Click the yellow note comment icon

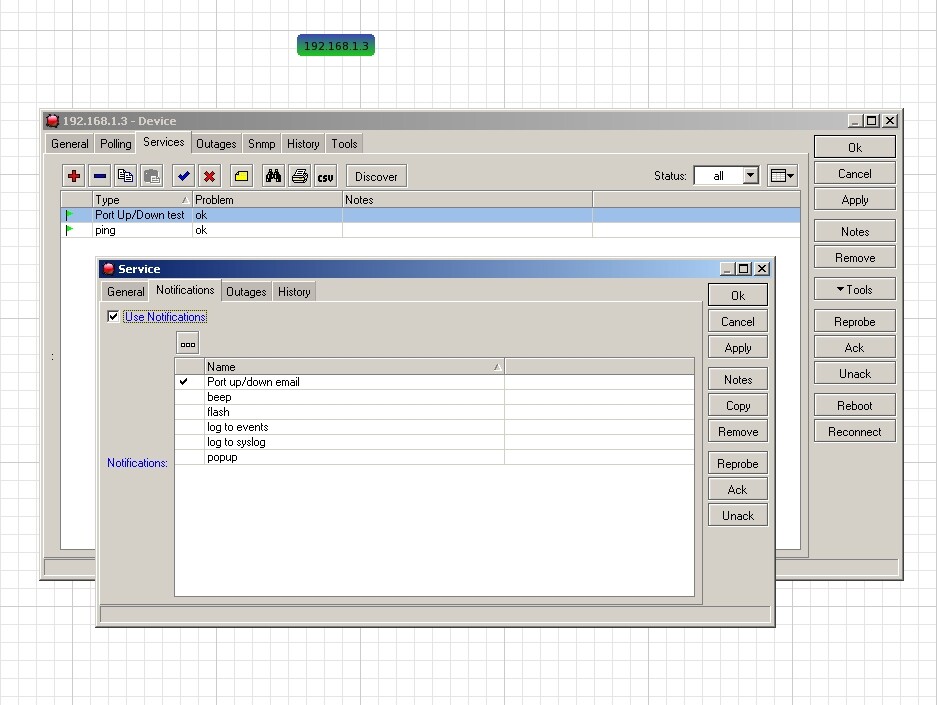pos(241,176)
